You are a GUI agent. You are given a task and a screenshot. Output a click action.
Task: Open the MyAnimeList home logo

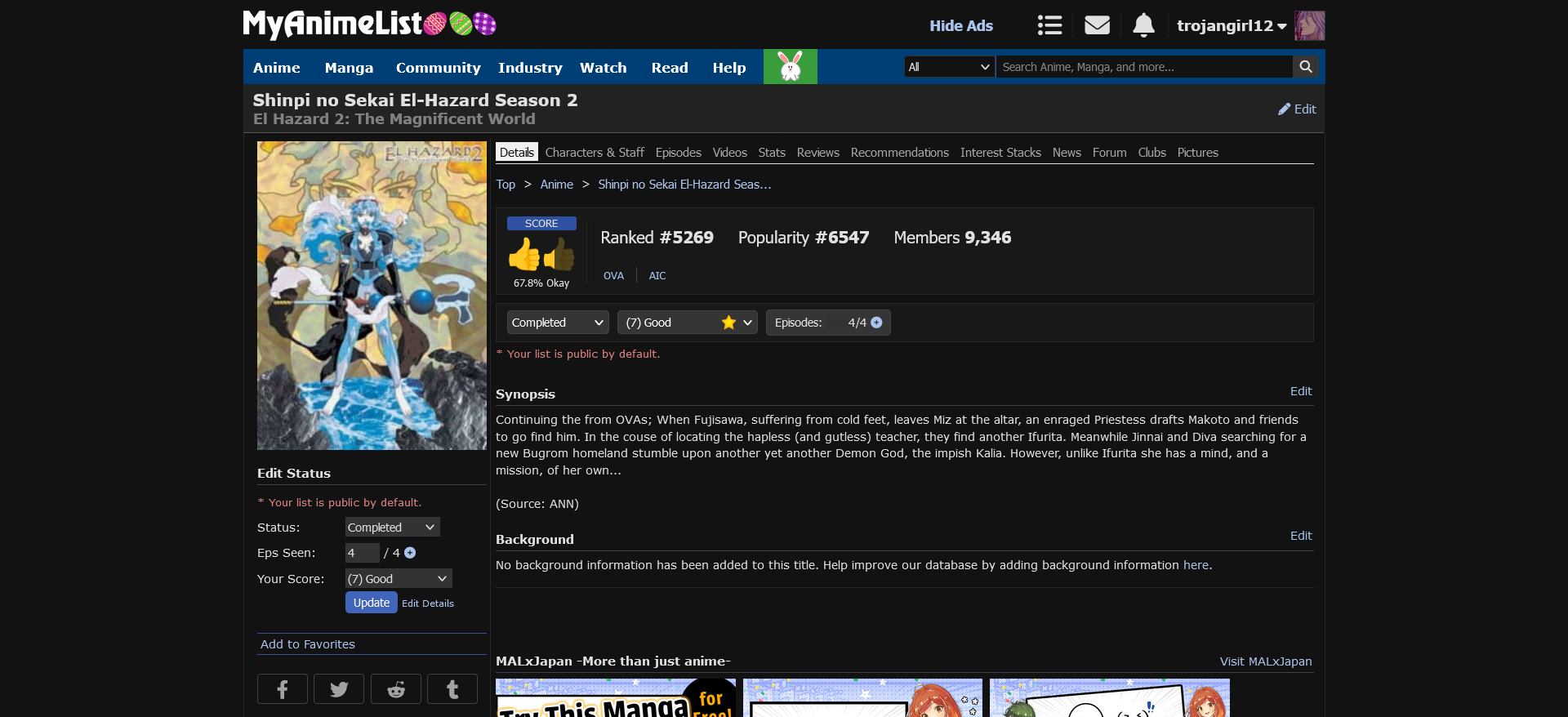pyautogui.click(x=369, y=24)
